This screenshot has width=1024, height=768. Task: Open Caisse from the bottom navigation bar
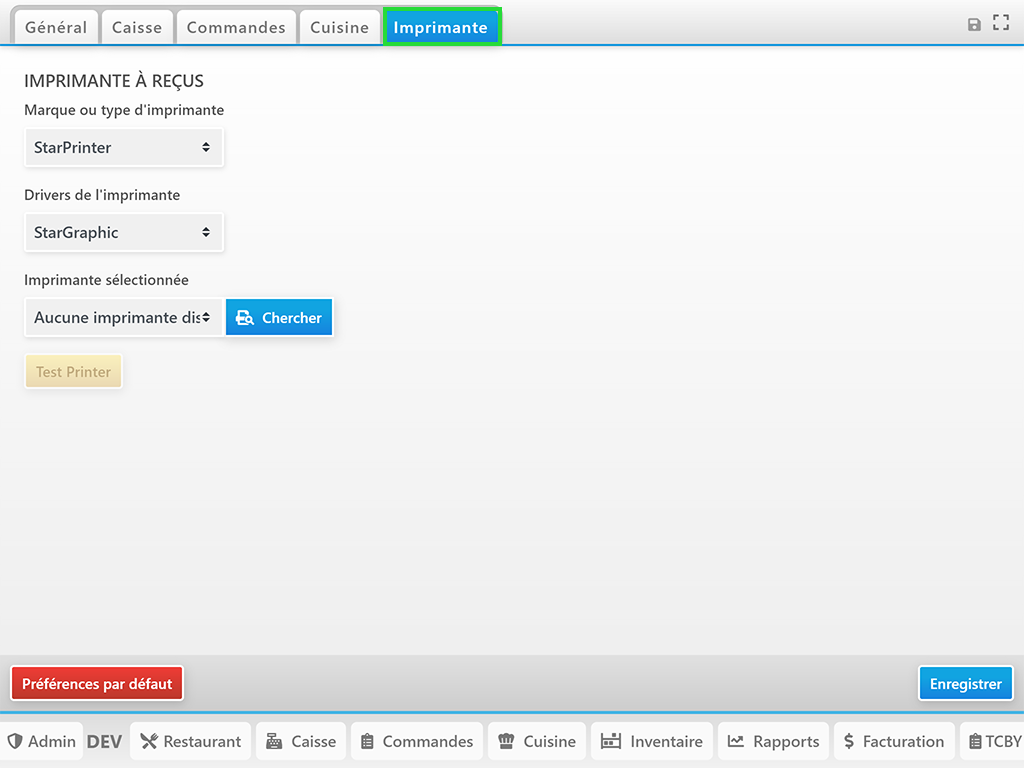tap(301, 741)
